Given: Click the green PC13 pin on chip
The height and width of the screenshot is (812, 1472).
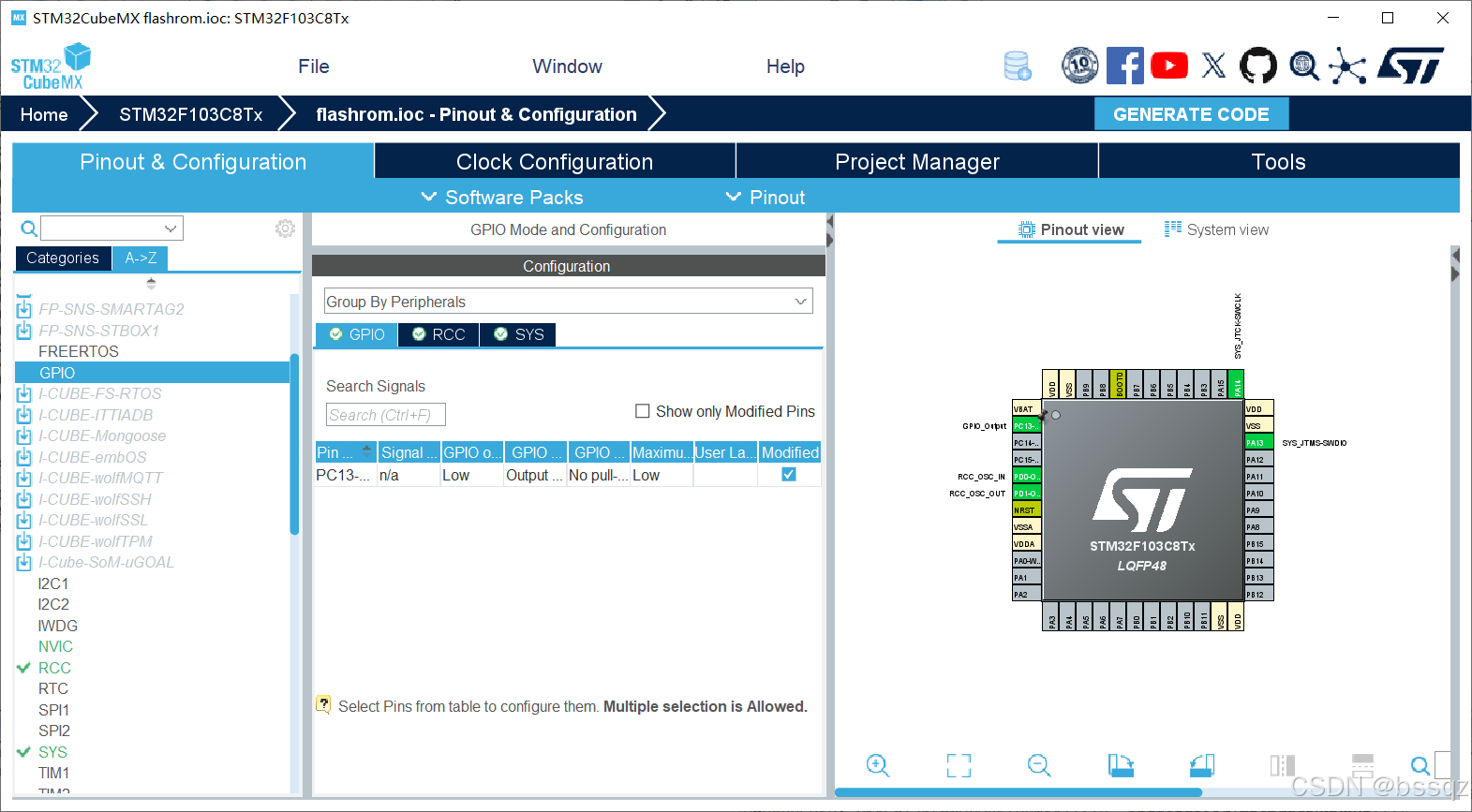Looking at the screenshot, I should point(1026,426).
